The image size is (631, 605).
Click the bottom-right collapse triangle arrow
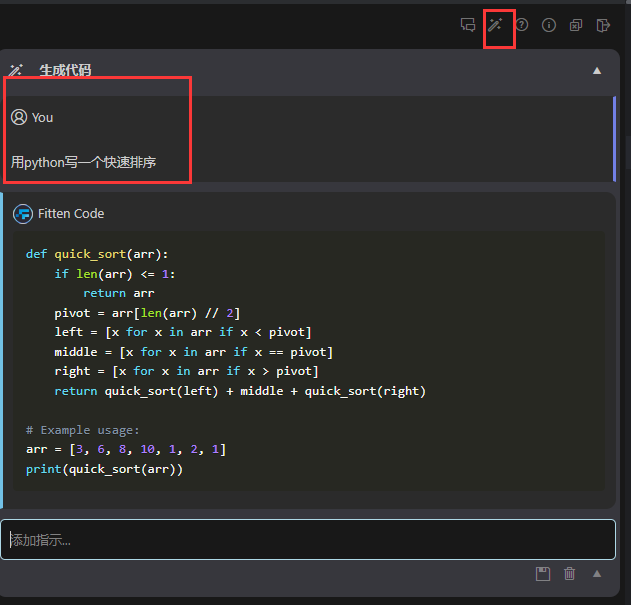point(597,573)
